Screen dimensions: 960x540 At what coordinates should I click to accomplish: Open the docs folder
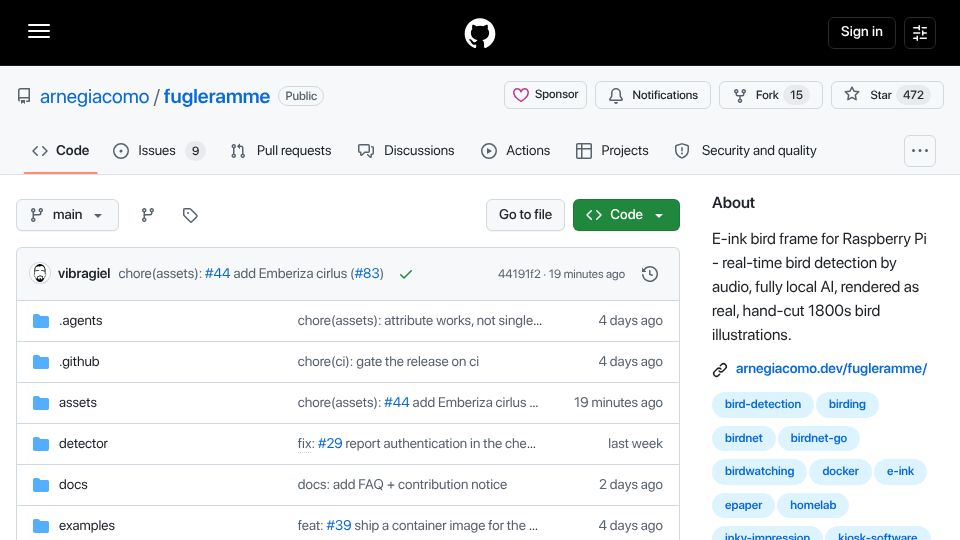[x=73, y=485]
